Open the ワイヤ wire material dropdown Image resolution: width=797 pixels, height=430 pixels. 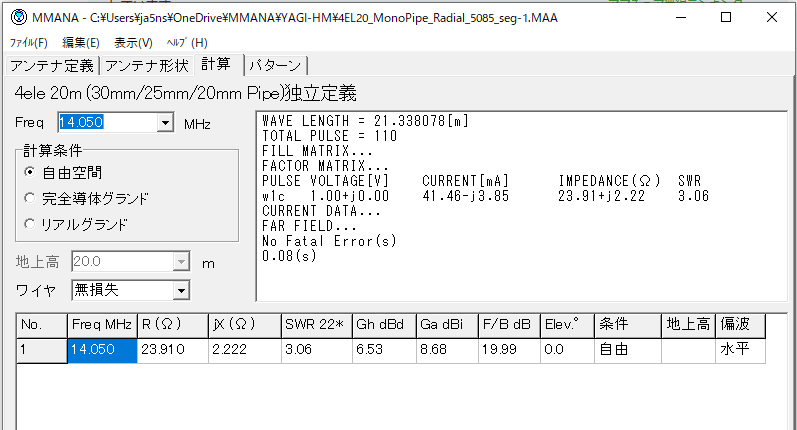pos(180,290)
